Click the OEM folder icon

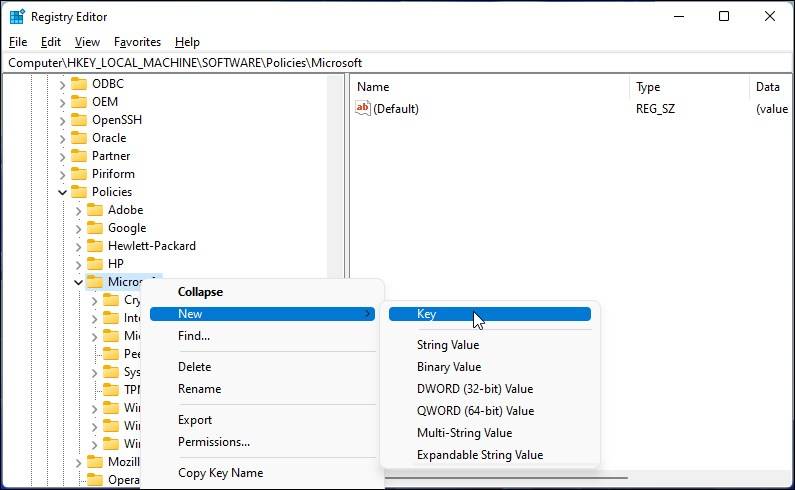coord(79,102)
